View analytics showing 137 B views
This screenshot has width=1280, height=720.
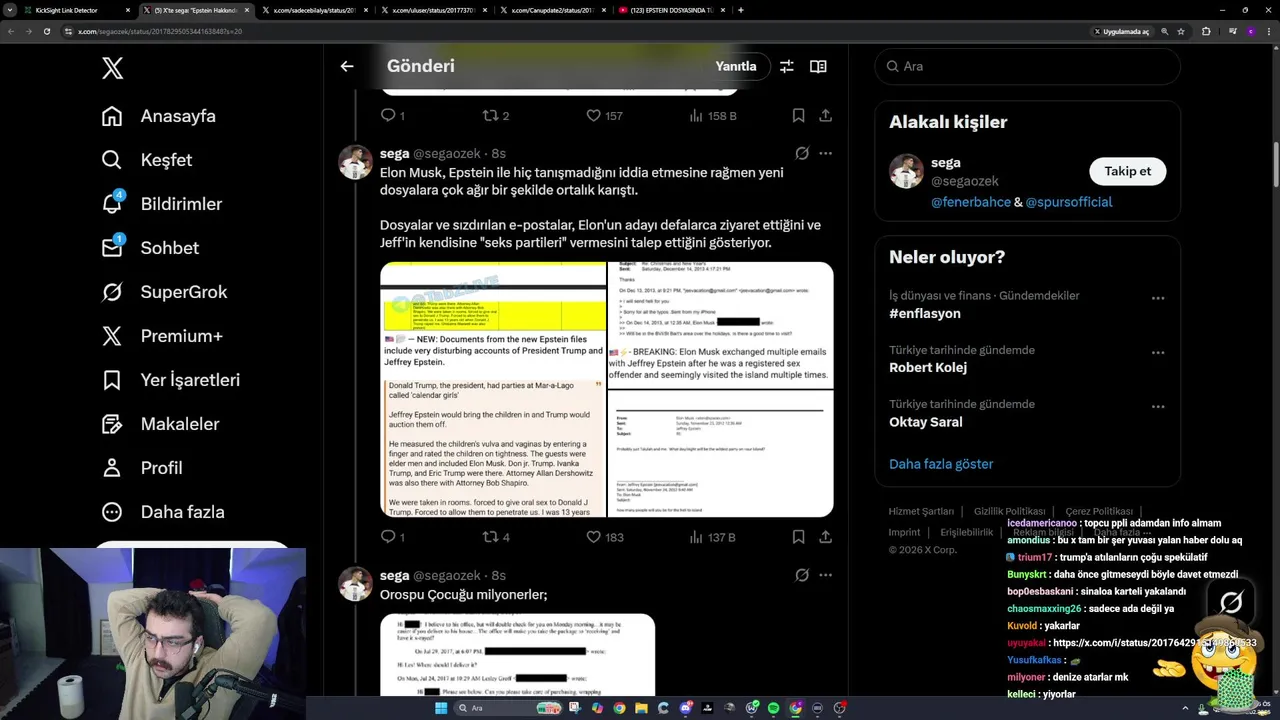coord(713,537)
